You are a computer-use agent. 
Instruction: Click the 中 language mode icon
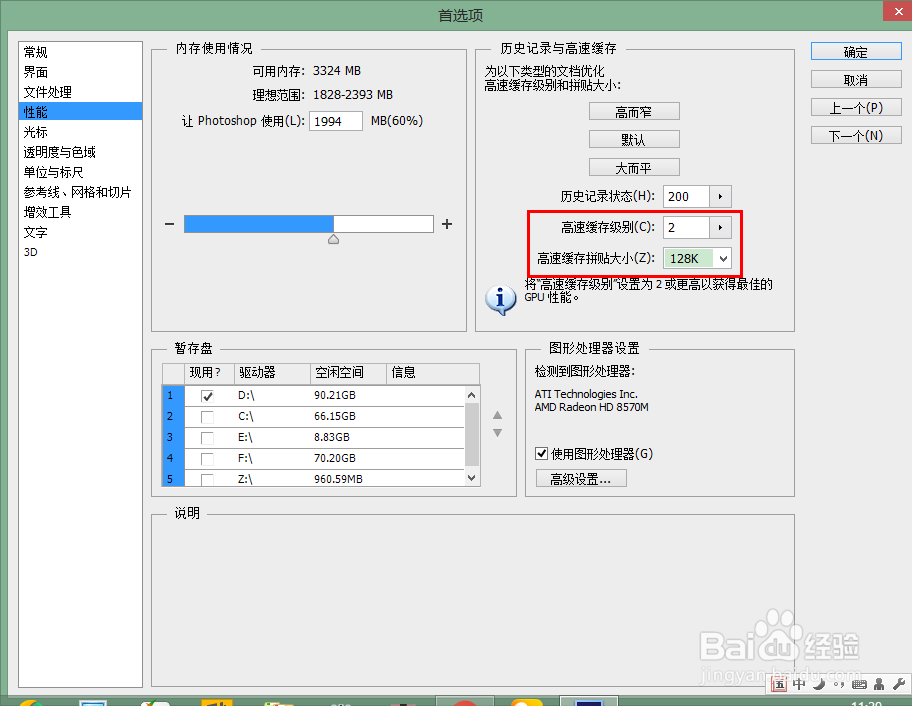click(x=799, y=684)
